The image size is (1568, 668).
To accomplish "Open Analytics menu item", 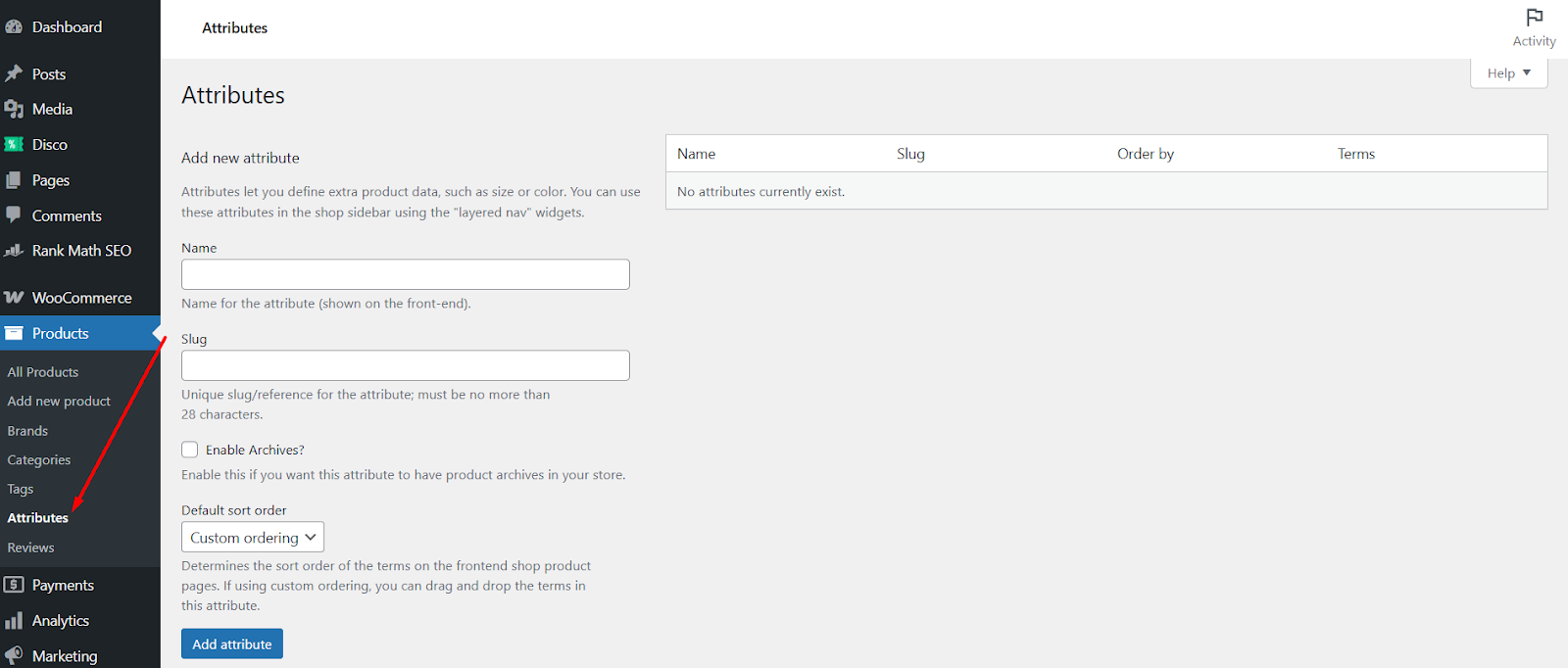I will (x=61, y=621).
